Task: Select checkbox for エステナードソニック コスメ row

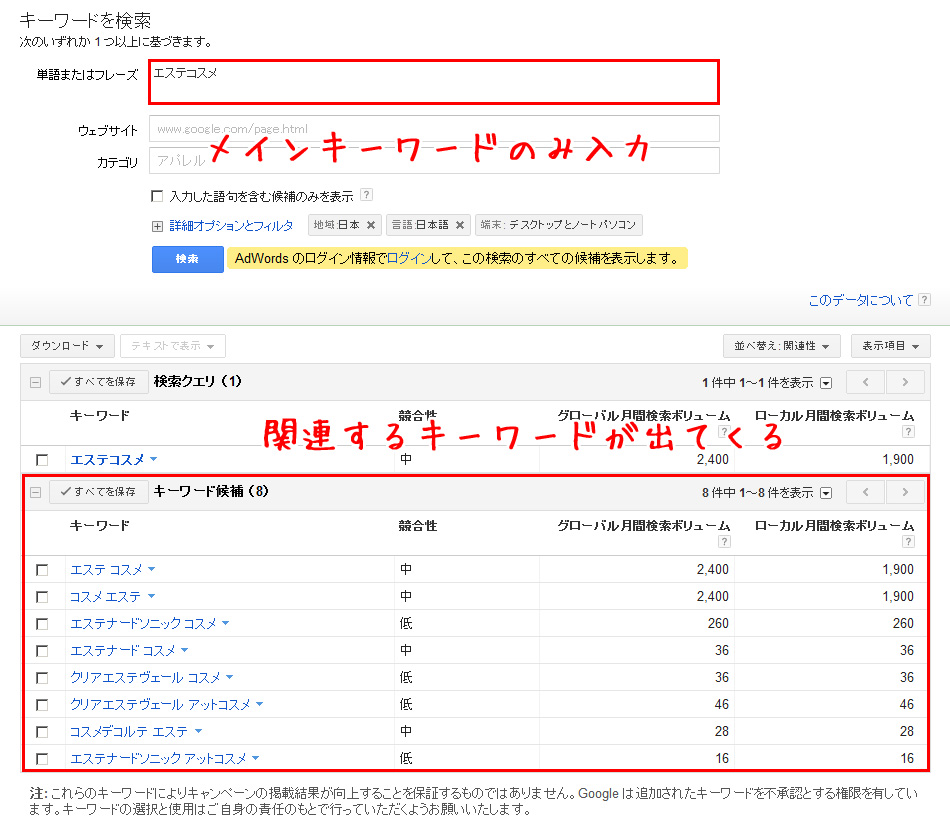Action: (42, 624)
